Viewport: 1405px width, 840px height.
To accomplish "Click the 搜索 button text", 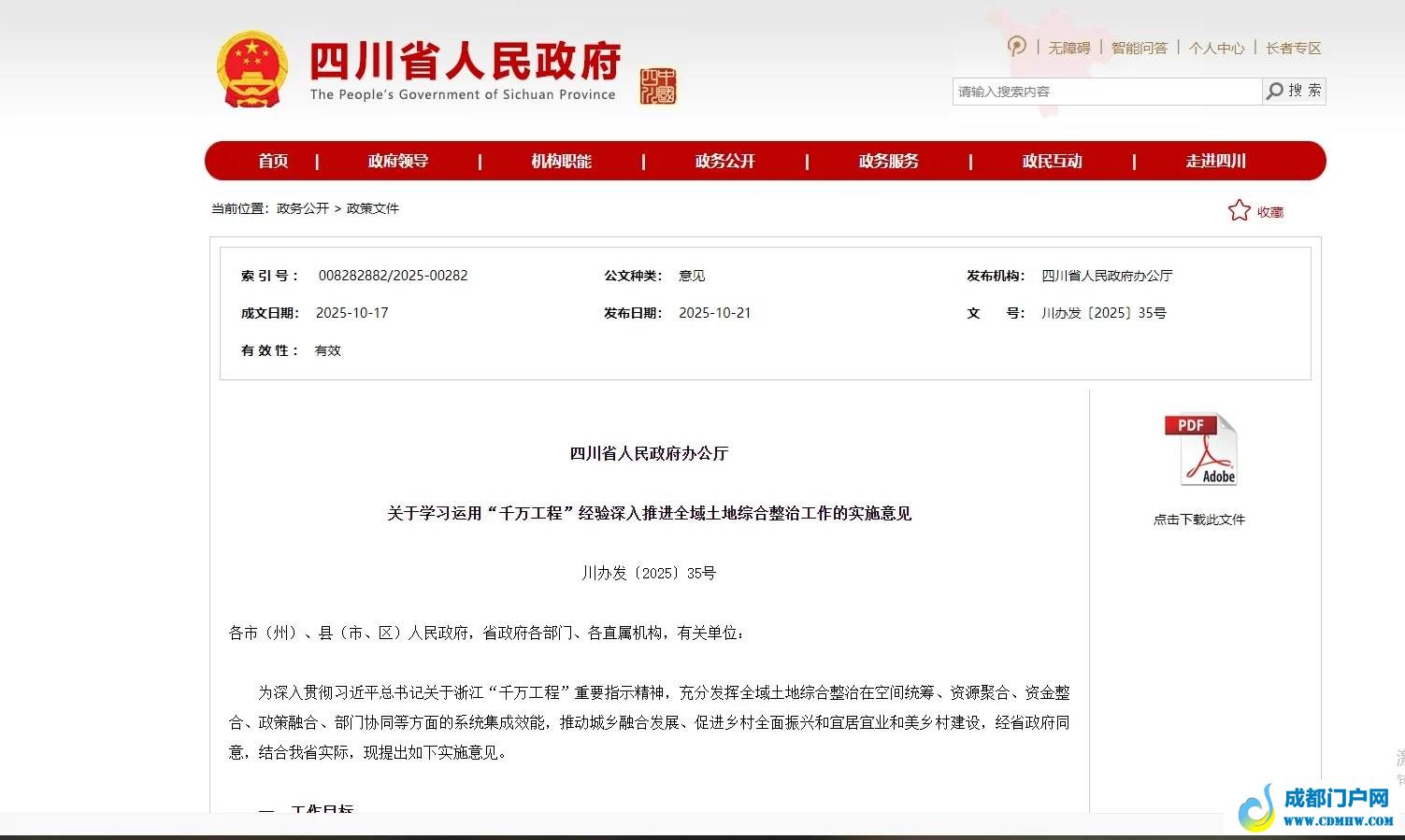I will click(x=1304, y=91).
